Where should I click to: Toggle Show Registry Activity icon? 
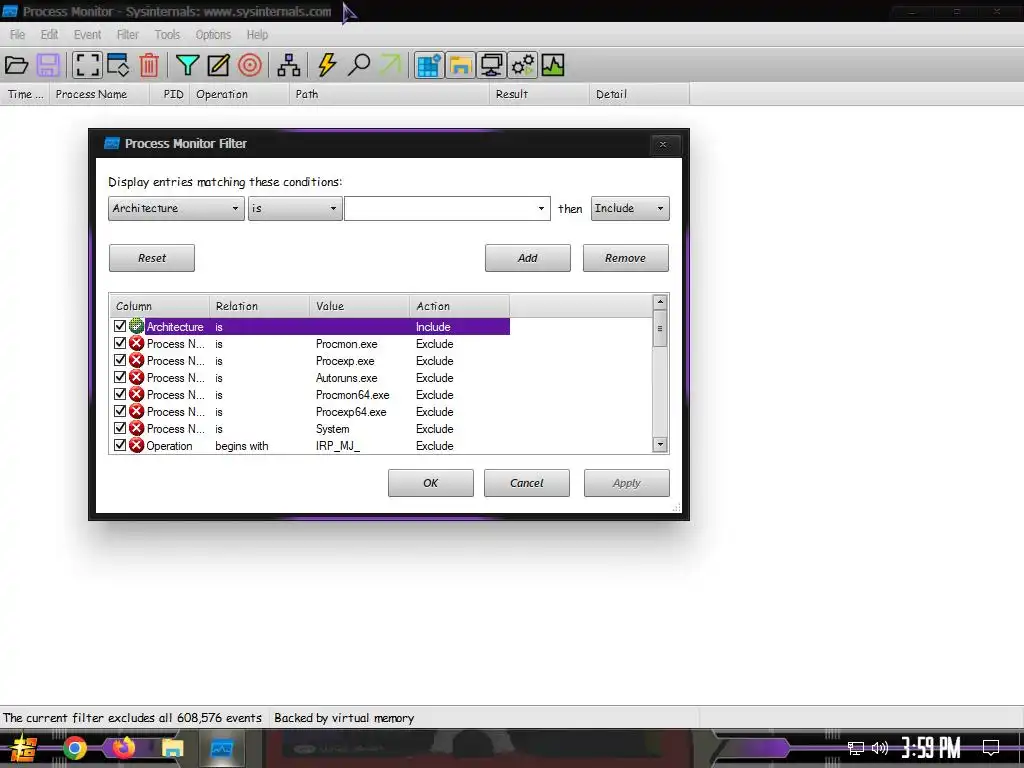429,65
